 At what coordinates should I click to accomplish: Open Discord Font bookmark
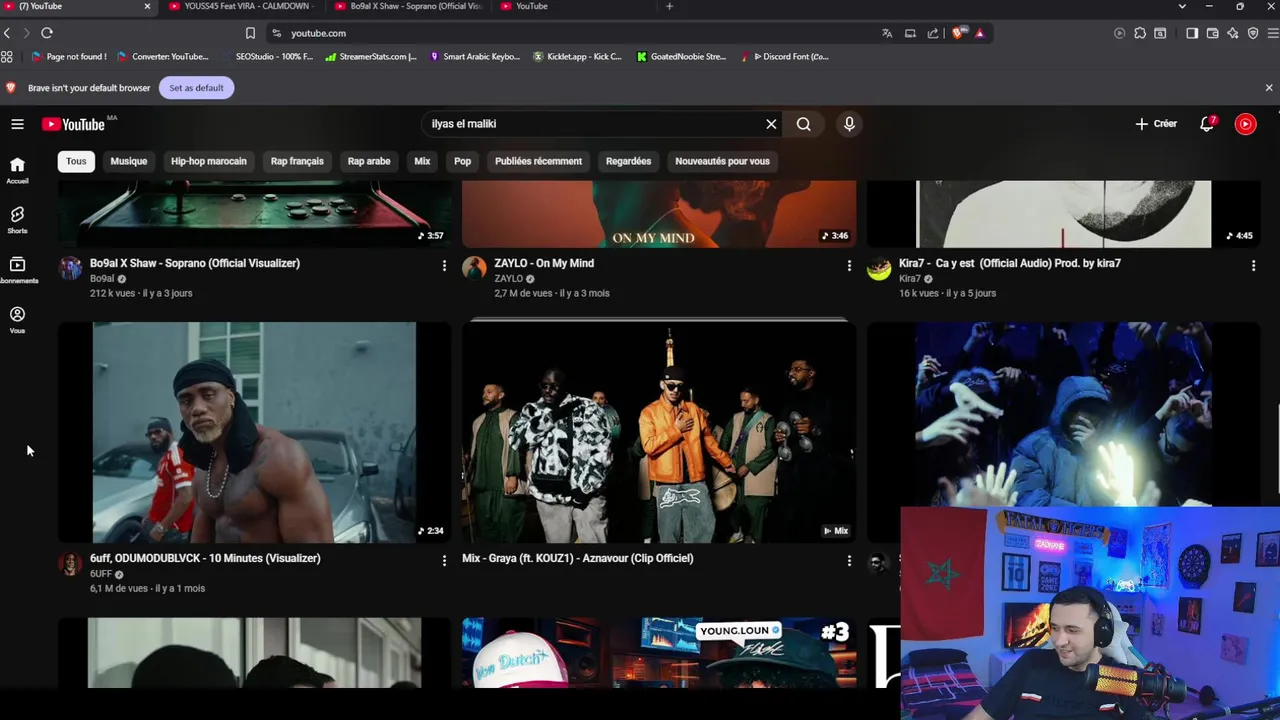click(x=785, y=57)
